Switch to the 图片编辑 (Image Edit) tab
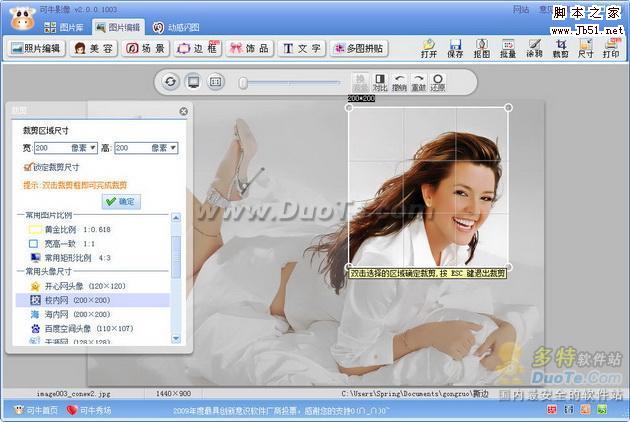630x422 pixels. tap(119, 27)
